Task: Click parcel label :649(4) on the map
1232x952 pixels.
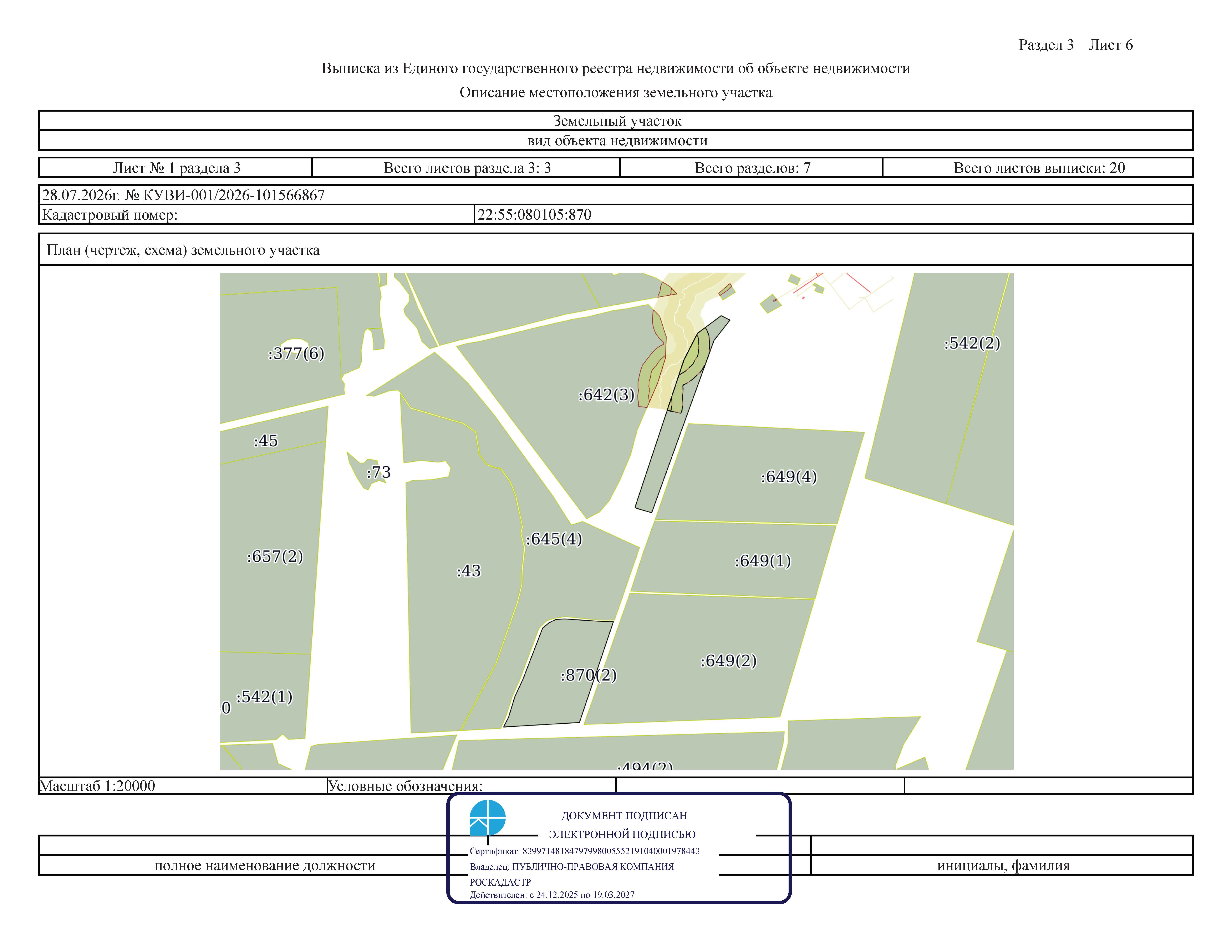Action: [x=789, y=477]
